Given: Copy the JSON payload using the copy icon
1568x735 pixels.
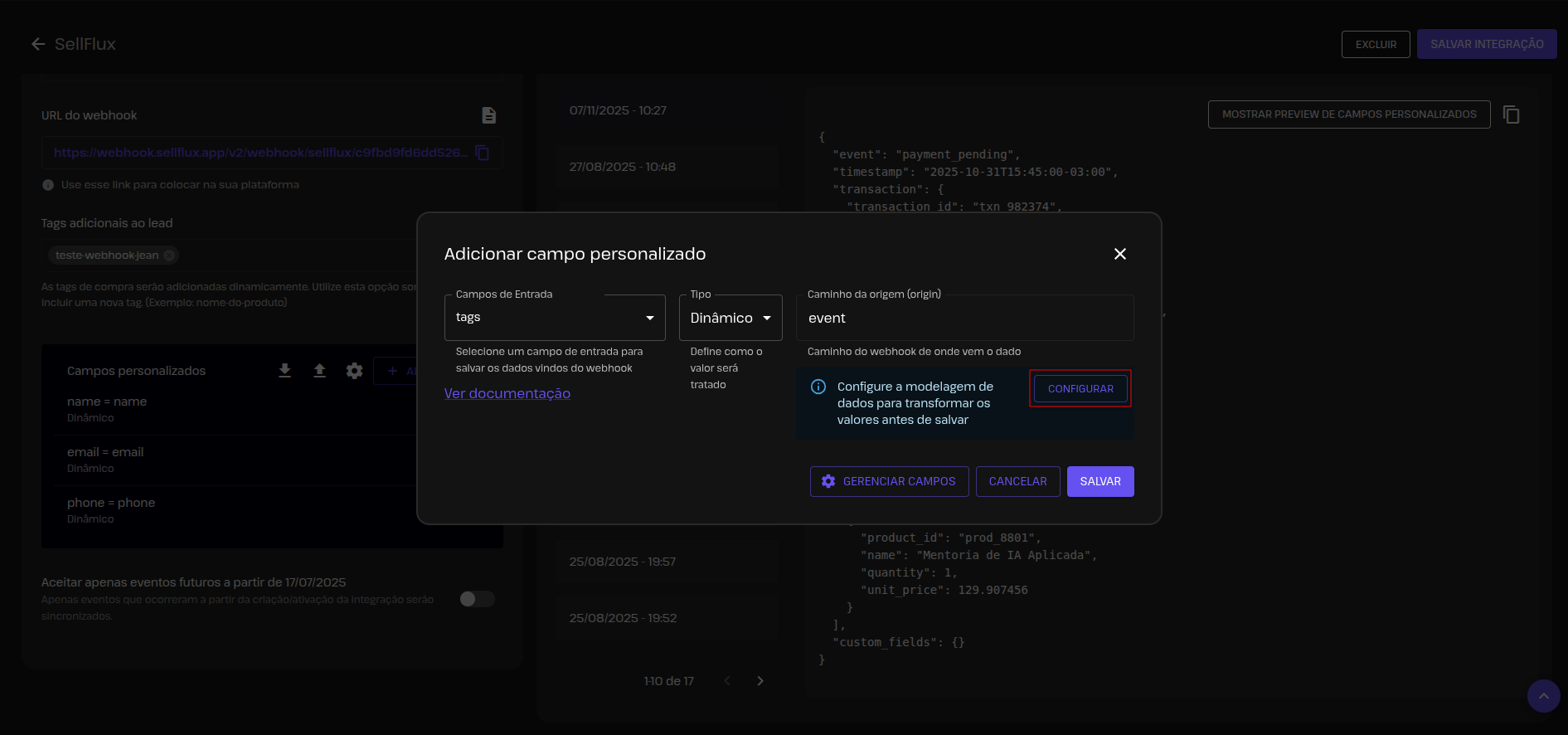Looking at the screenshot, I should tap(1511, 114).
